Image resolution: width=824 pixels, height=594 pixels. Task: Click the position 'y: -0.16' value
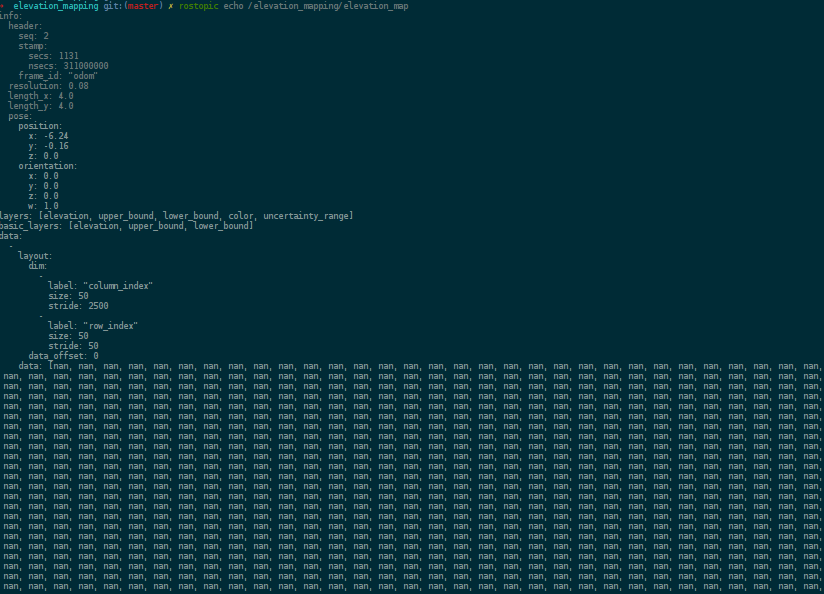48,146
